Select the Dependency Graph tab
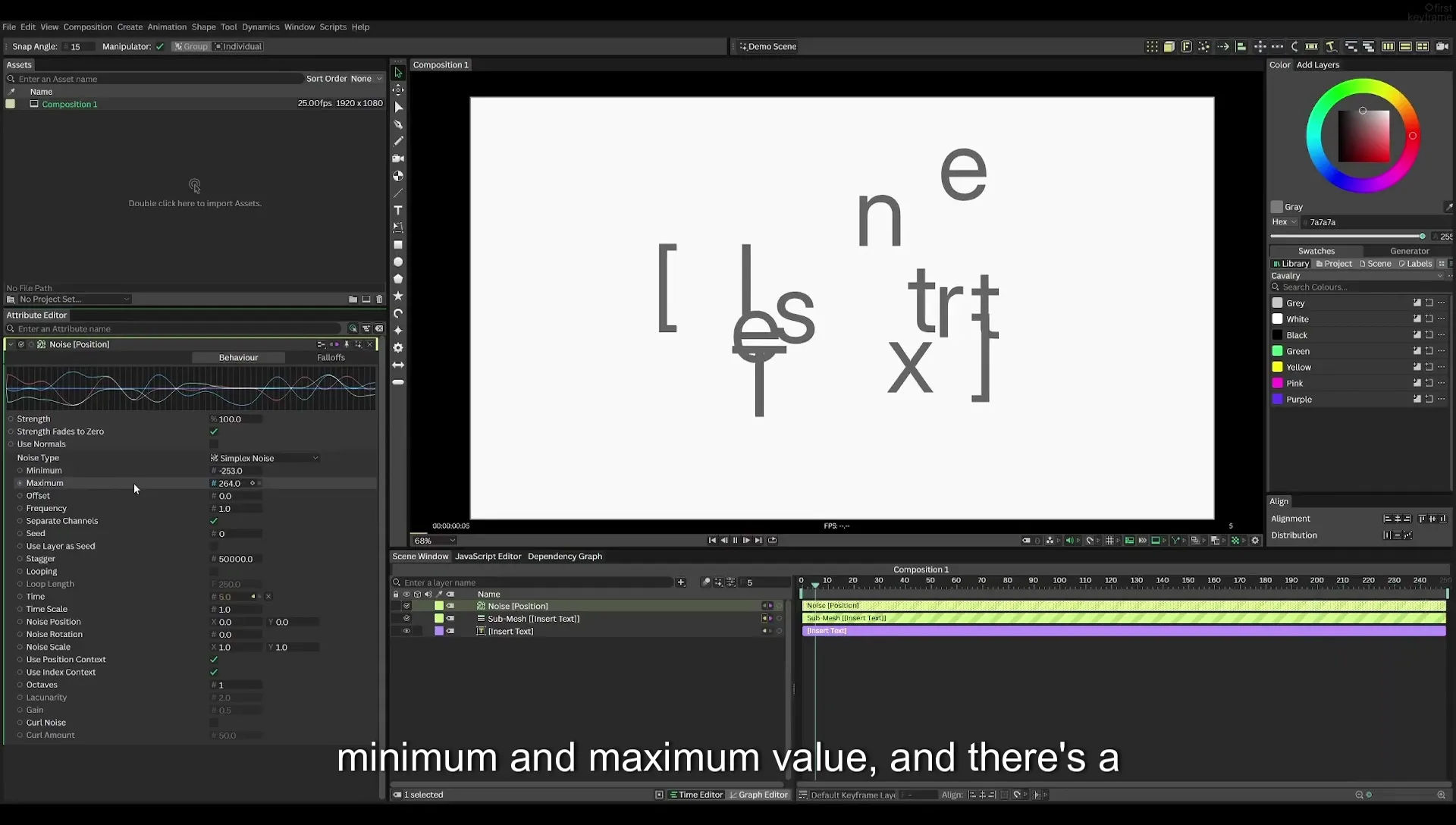The image size is (1456, 825). [565, 557]
